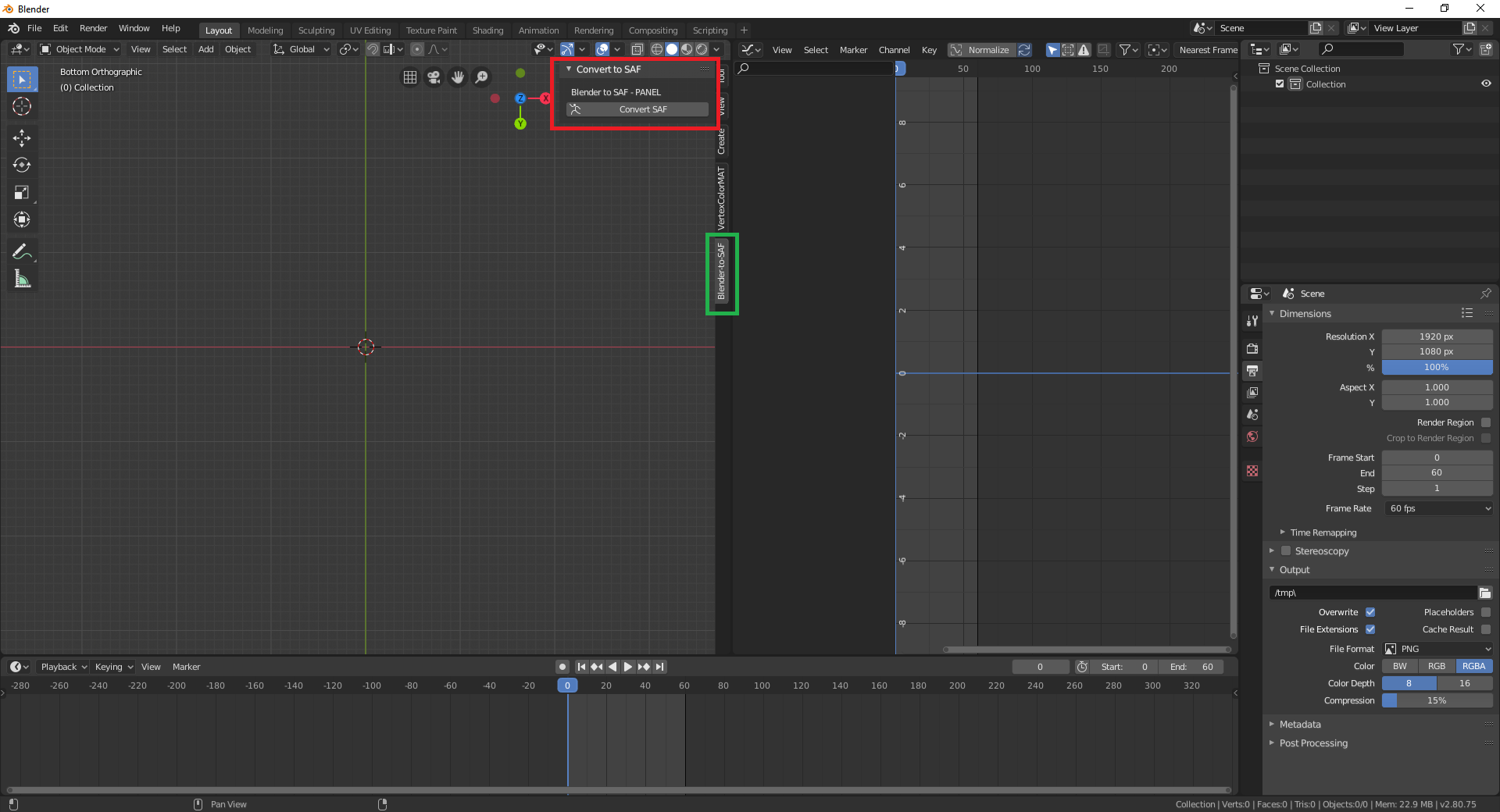This screenshot has height=812, width=1500.
Task: Select RGB color mode button
Action: coord(1437,666)
